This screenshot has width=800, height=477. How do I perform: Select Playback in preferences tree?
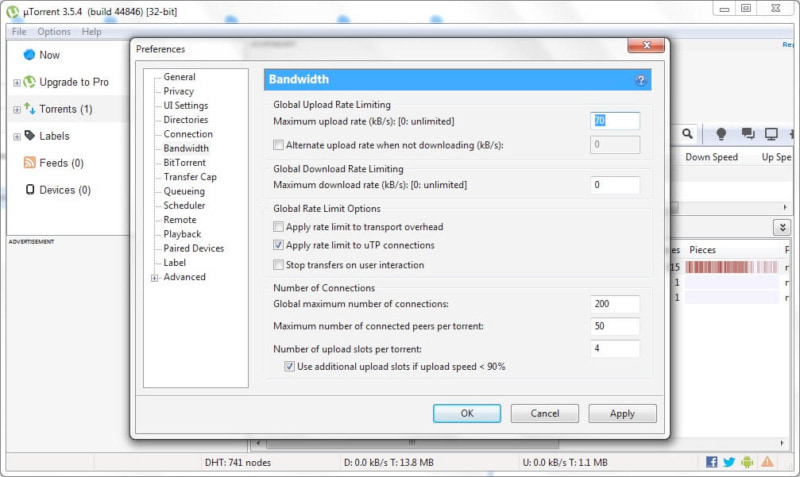click(x=182, y=234)
